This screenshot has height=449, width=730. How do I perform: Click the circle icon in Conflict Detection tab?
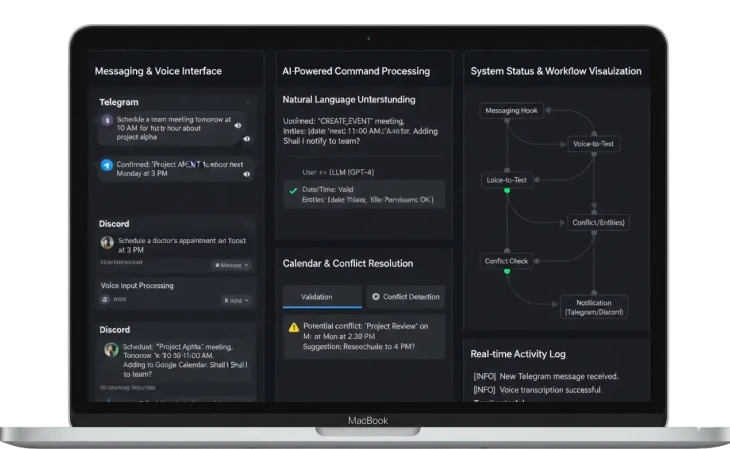tap(376, 297)
